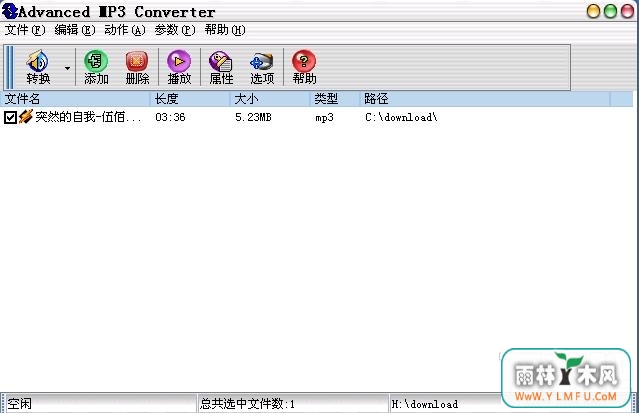639x413 pixels.
Task: Click the duration value 03:36
Action: tap(170, 117)
